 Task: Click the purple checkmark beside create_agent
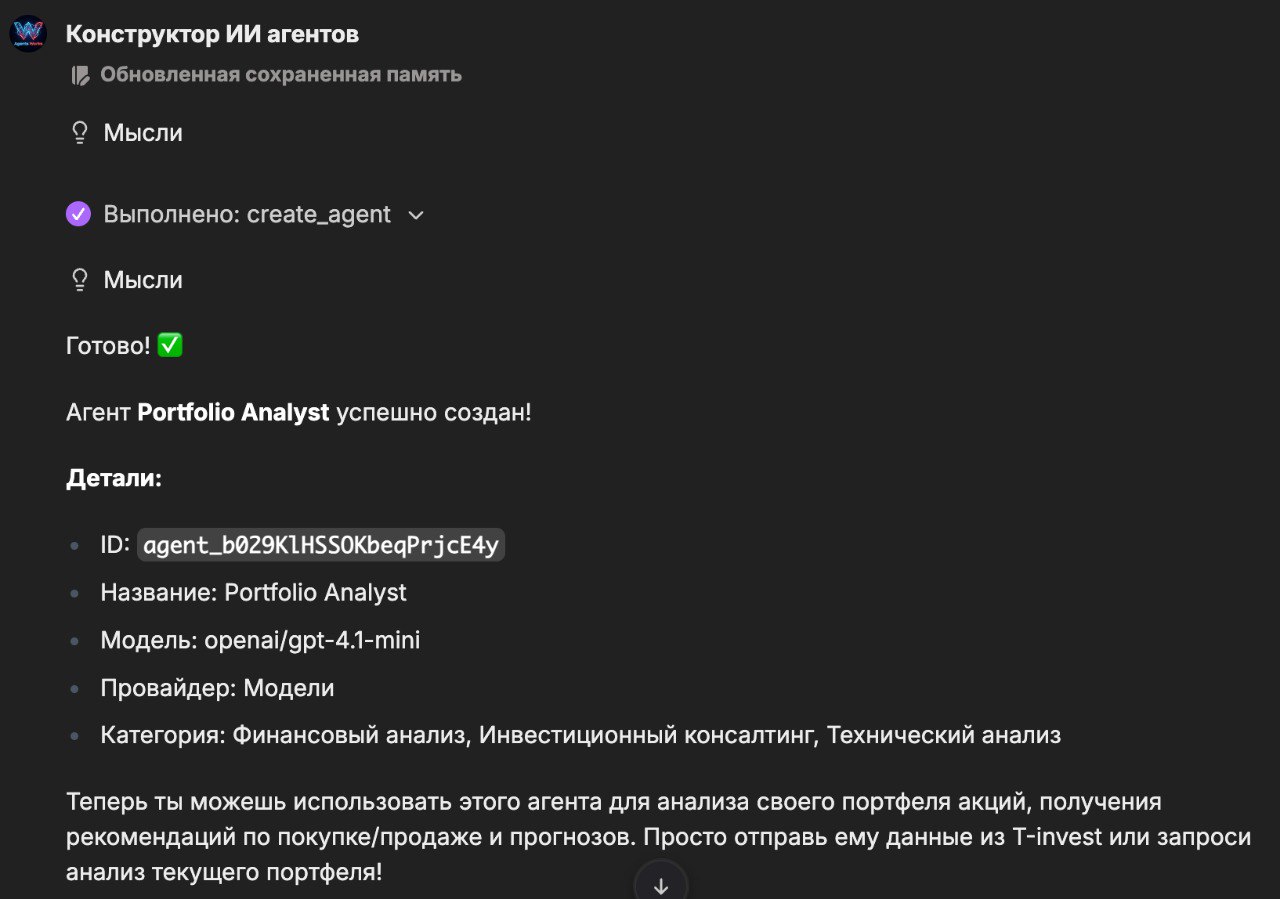tap(78, 214)
